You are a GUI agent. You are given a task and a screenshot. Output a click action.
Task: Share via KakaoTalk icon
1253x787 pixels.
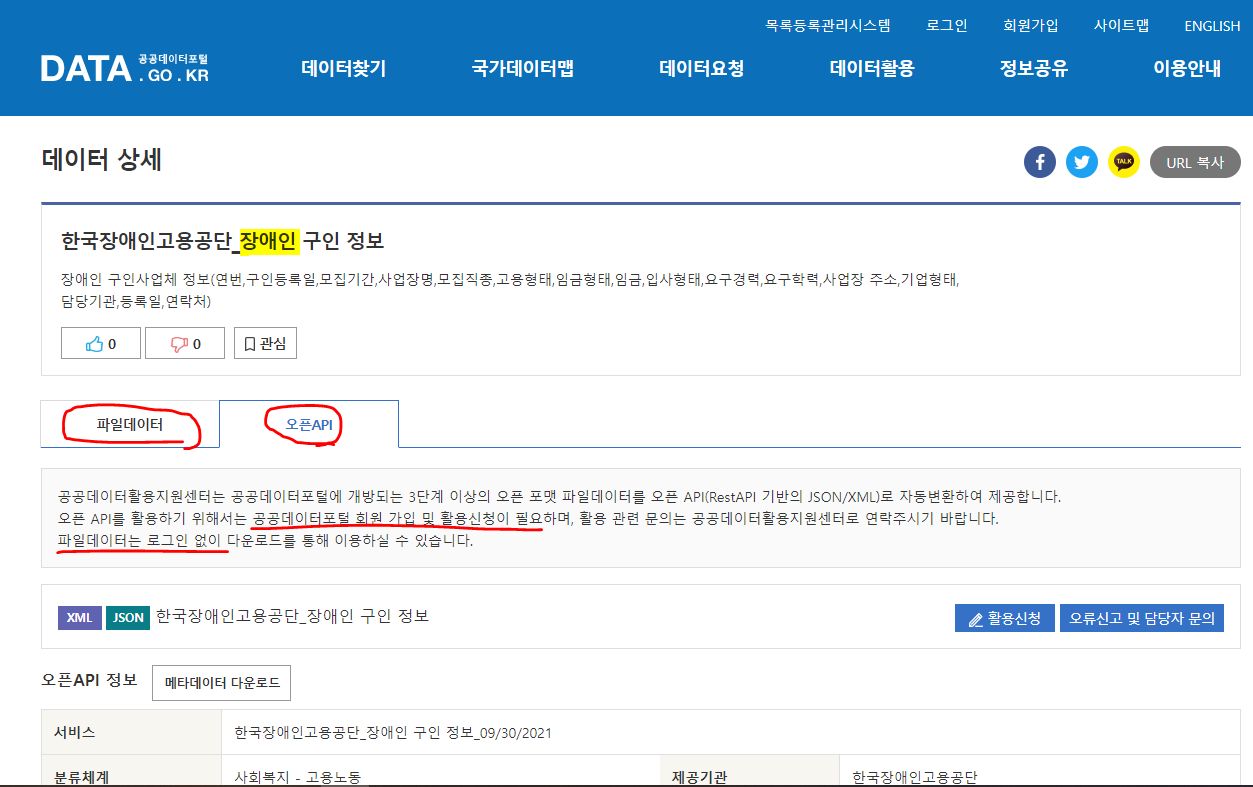1124,162
